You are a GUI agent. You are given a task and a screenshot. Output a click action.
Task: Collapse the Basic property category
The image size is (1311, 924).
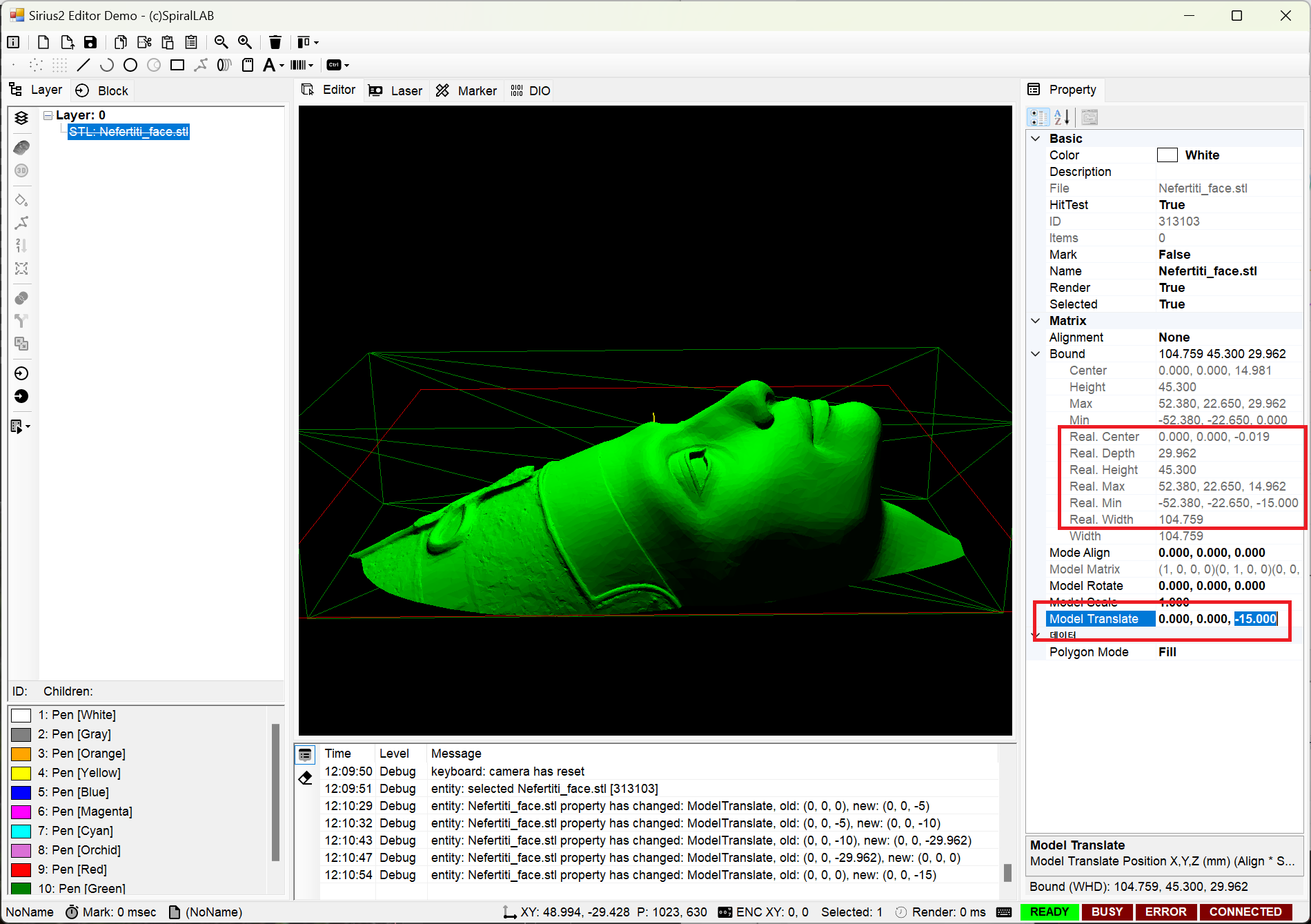[1036, 139]
